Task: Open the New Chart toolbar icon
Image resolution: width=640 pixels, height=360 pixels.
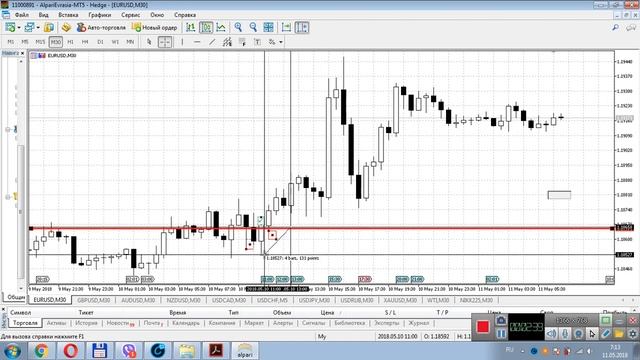Action: (10, 27)
